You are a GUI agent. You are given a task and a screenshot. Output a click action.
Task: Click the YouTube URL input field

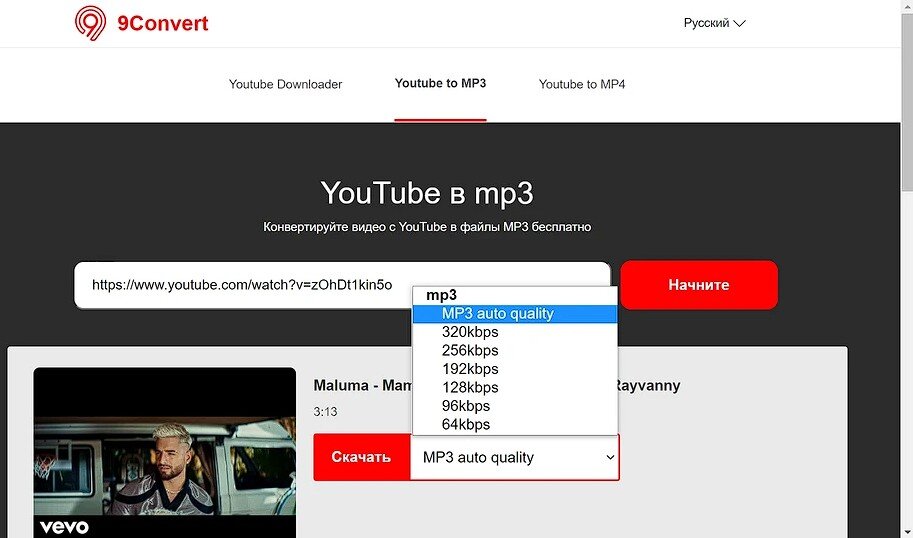click(x=342, y=285)
